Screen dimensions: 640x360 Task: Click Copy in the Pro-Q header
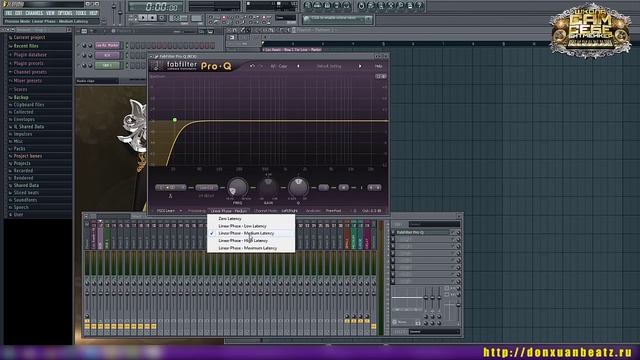(283, 66)
